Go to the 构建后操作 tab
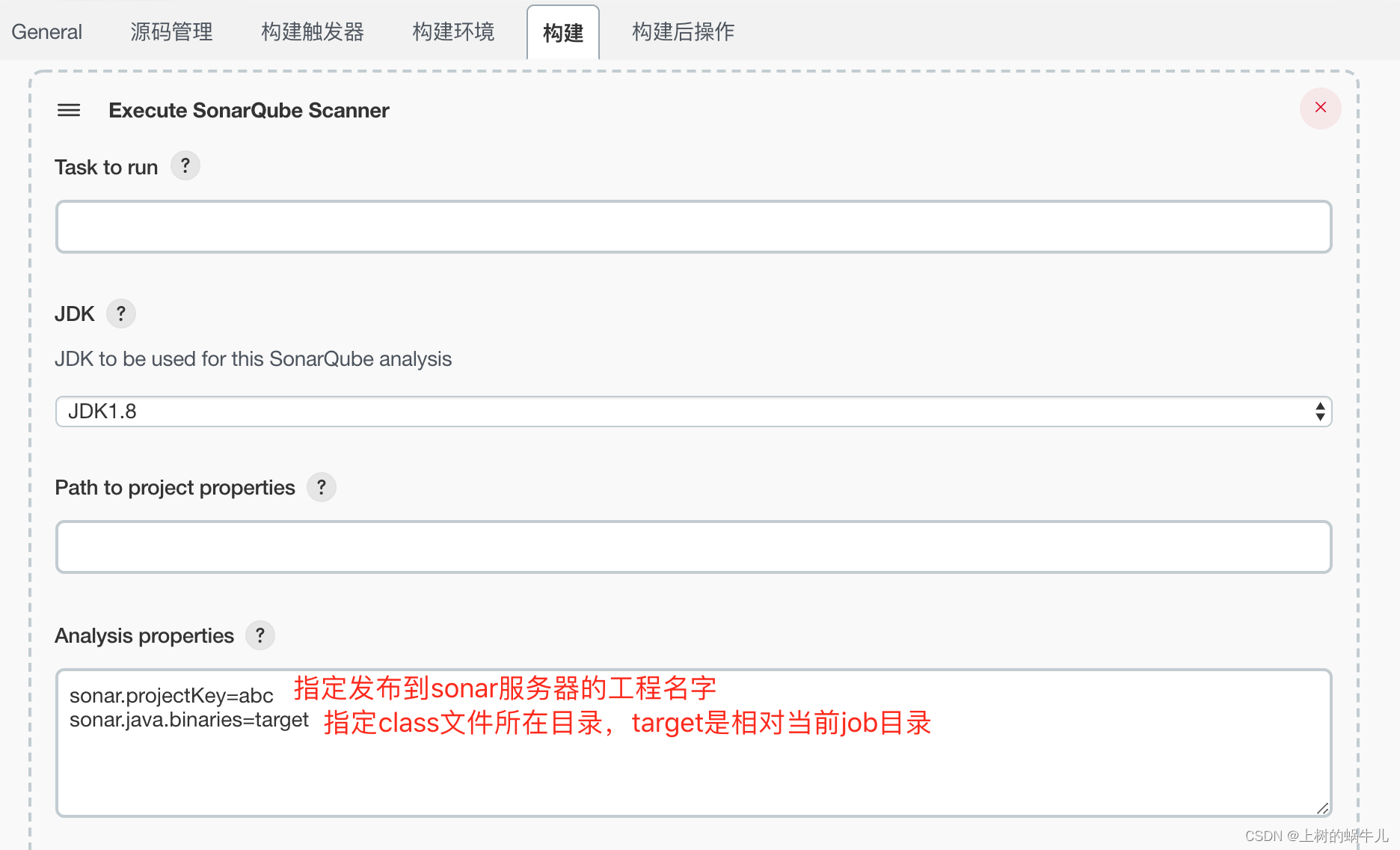The image size is (1400, 850). [x=683, y=32]
